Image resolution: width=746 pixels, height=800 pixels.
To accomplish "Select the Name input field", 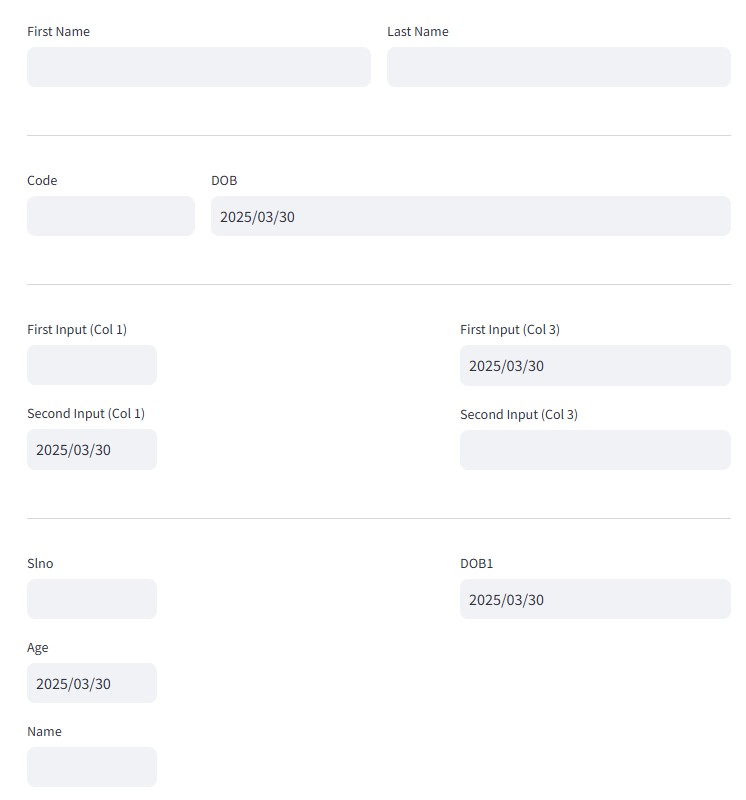I will 91,767.
